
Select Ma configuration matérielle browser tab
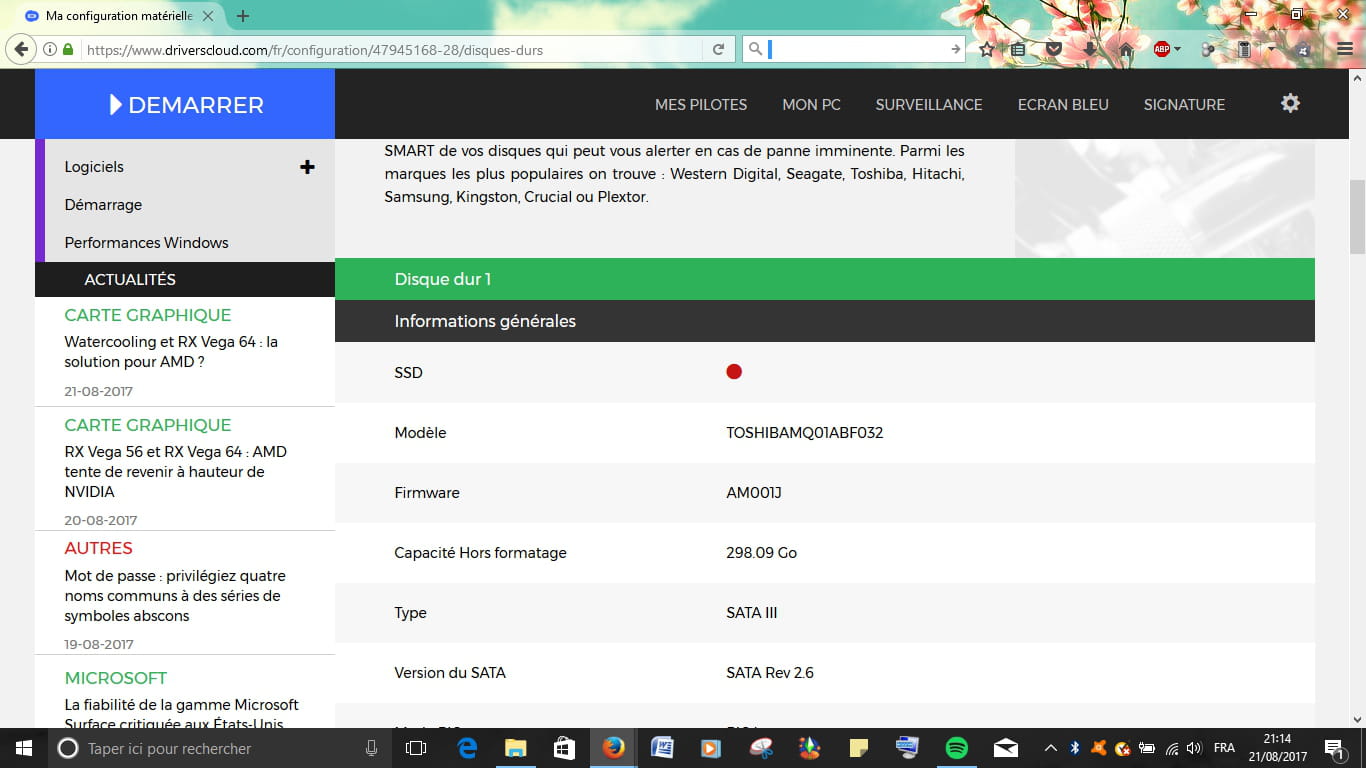click(121, 16)
